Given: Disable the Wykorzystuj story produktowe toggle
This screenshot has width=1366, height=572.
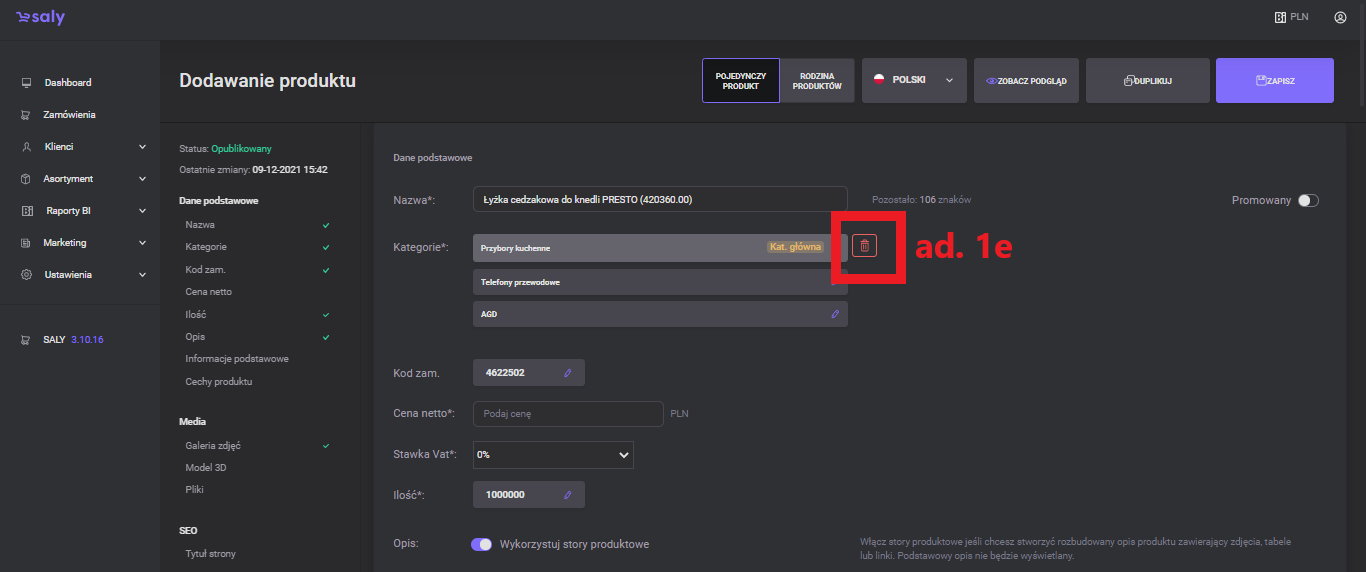Looking at the screenshot, I should pyautogui.click(x=482, y=545).
